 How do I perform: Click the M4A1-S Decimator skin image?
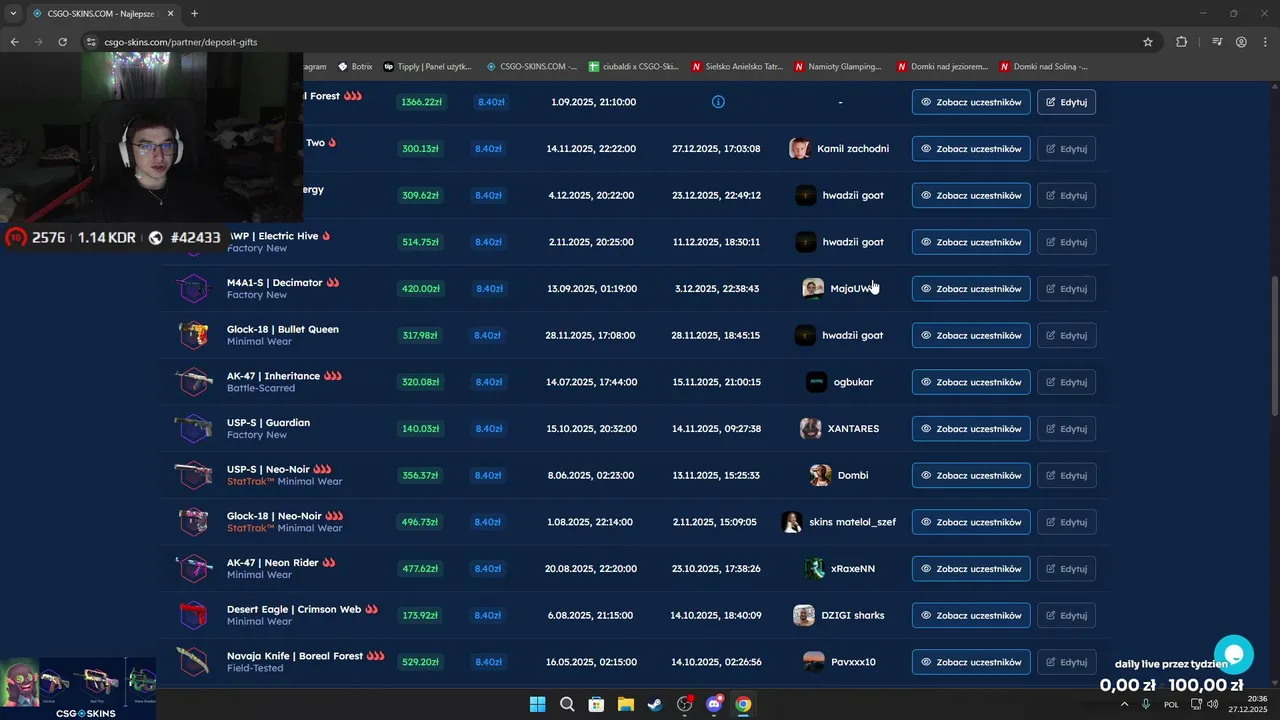pos(193,289)
